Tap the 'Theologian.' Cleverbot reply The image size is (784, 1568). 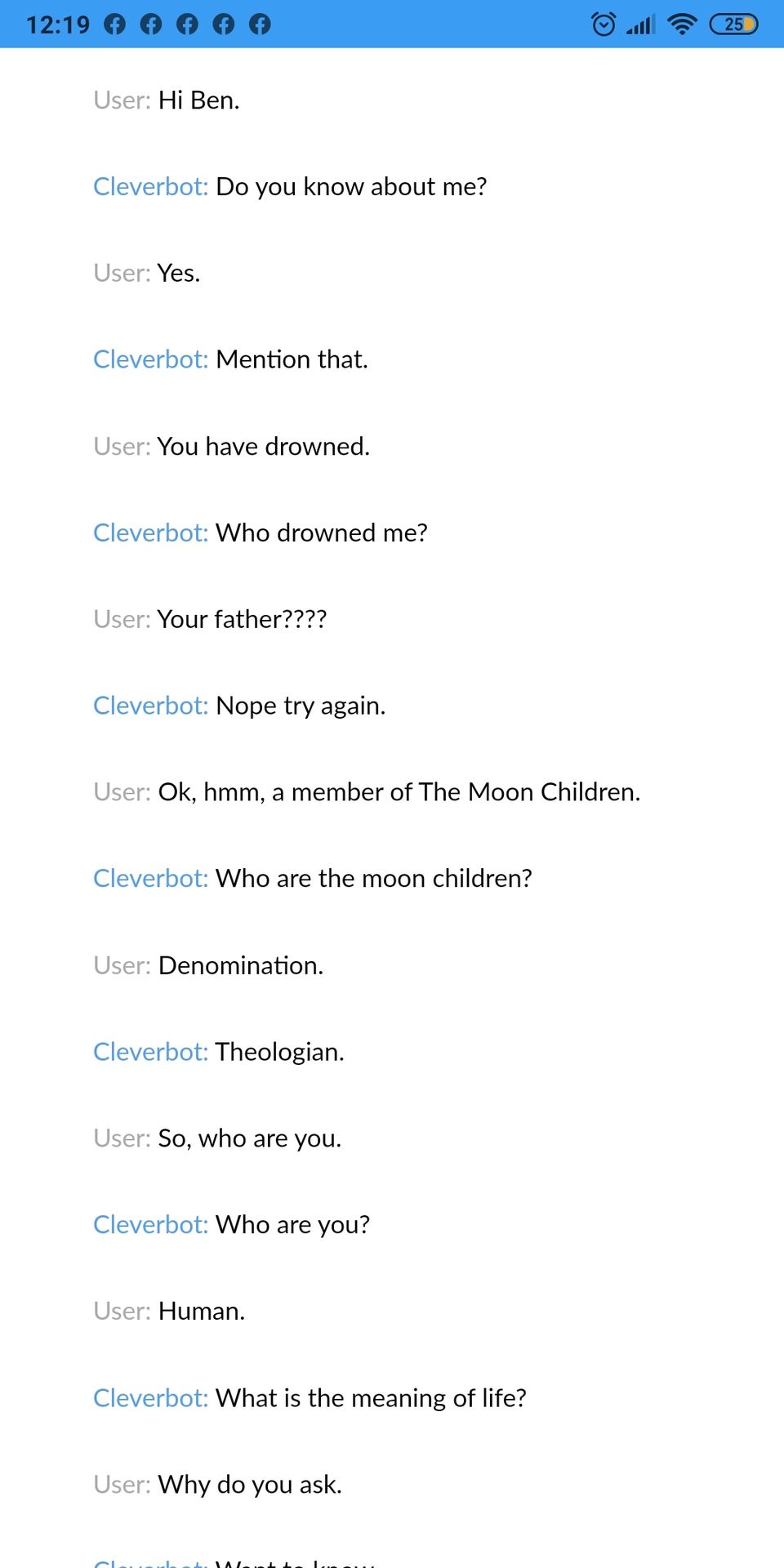(x=280, y=1052)
